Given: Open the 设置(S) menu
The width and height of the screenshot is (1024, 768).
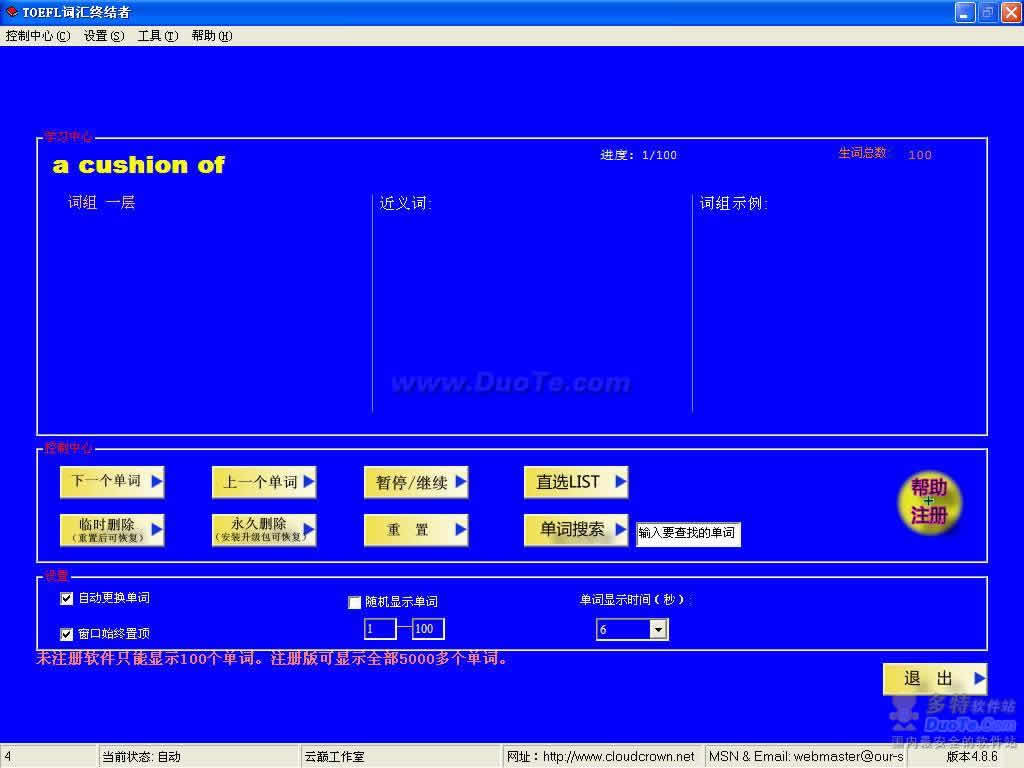Looking at the screenshot, I should pyautogui.click(x=104, y=36).
